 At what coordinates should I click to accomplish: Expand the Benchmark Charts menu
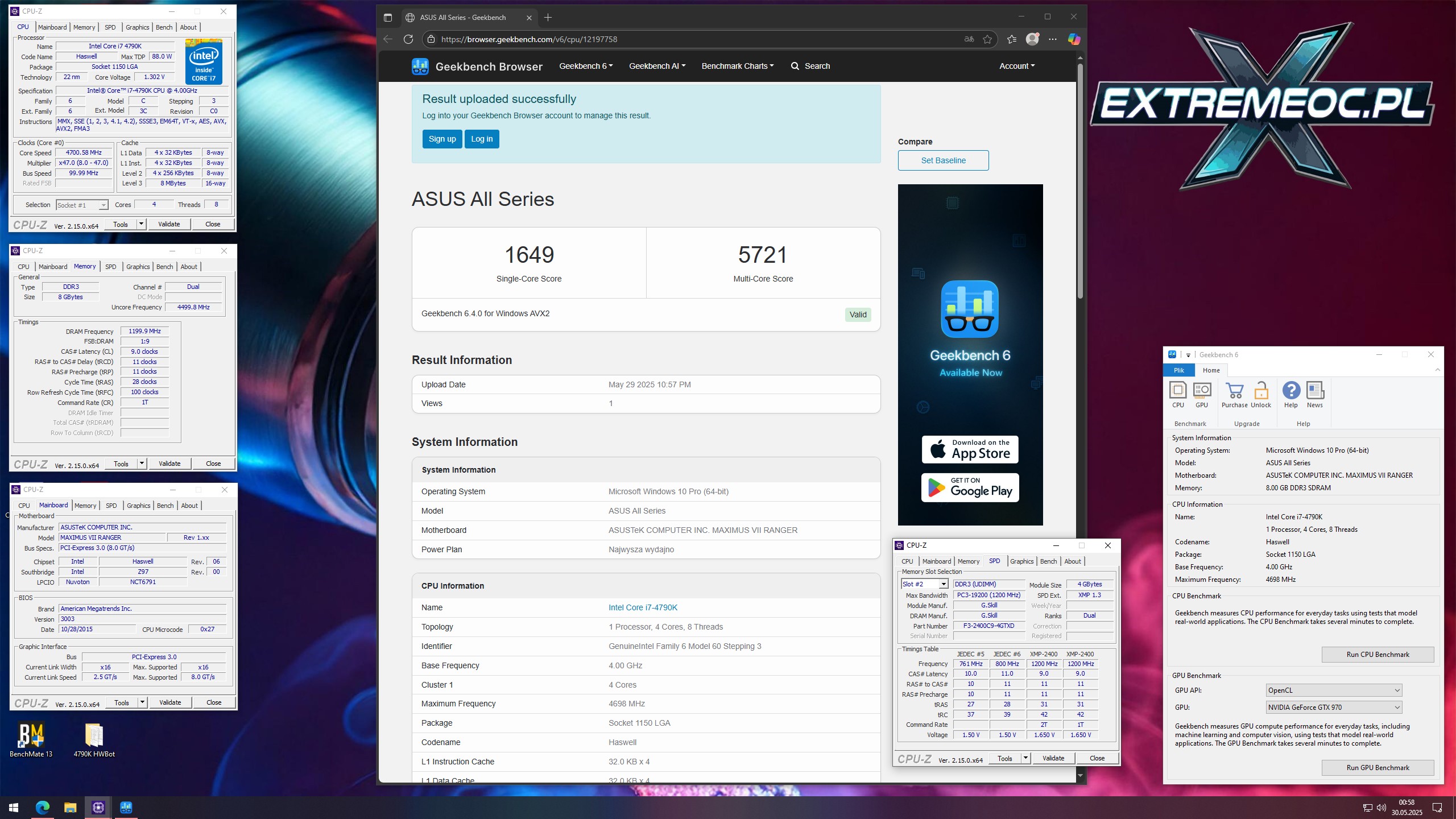click(x=738, y=66)
